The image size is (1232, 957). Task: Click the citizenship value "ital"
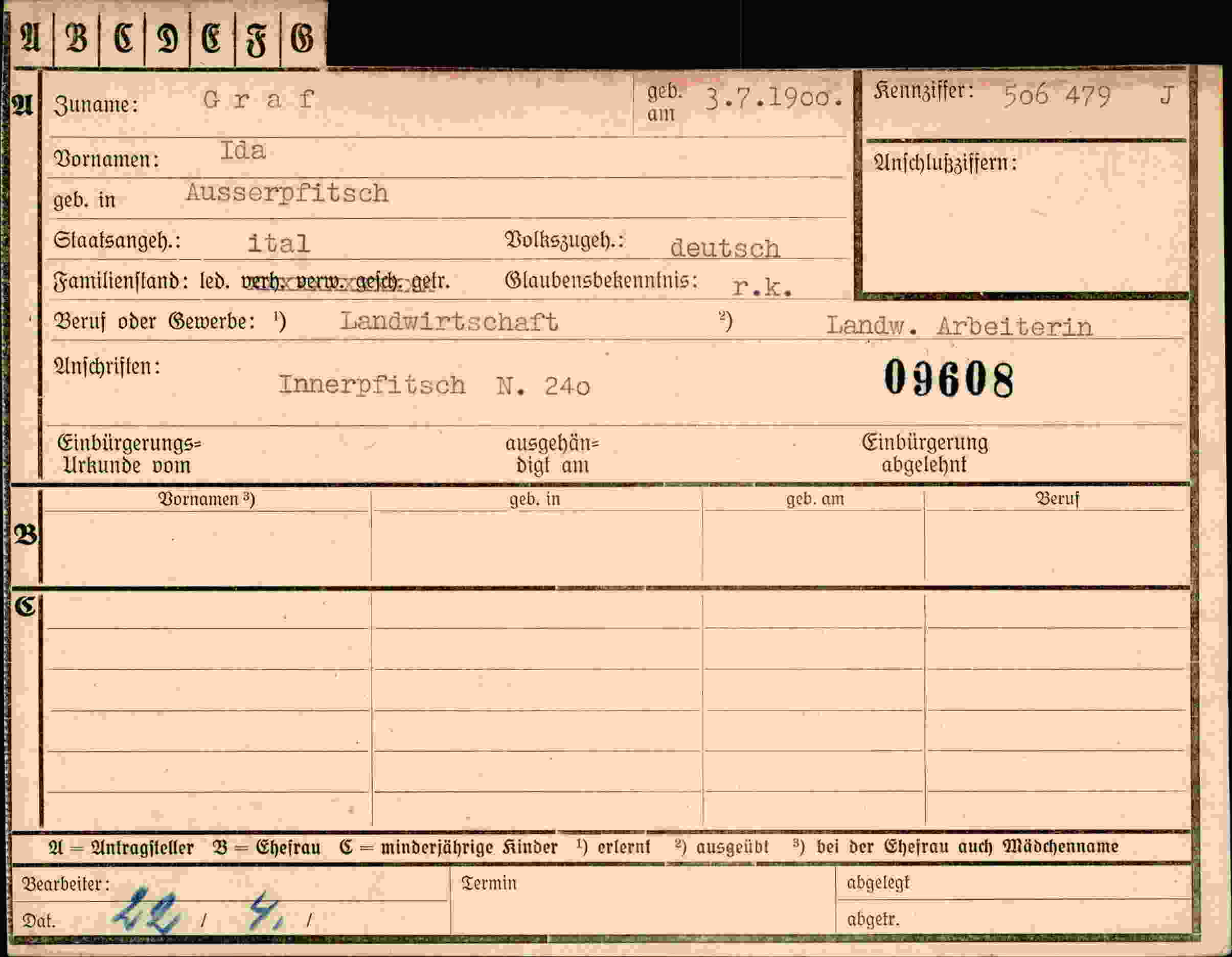279,243
